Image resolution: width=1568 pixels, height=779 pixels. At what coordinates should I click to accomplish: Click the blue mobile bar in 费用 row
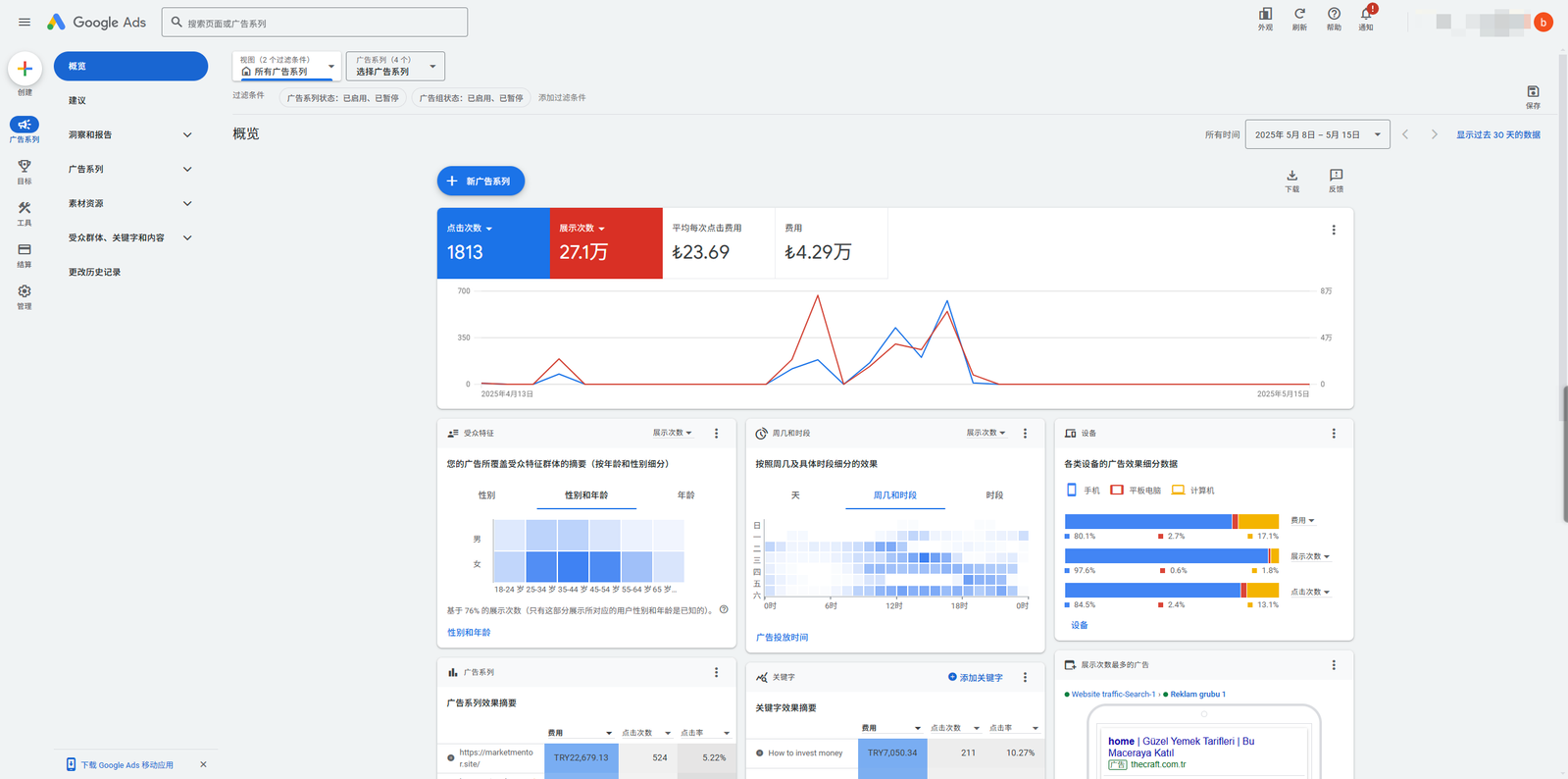(1147, 521)
